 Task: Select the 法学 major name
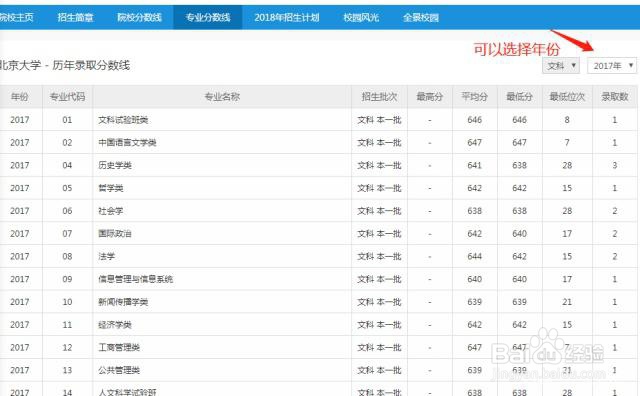pyautogui.click(x=107, y=256)
